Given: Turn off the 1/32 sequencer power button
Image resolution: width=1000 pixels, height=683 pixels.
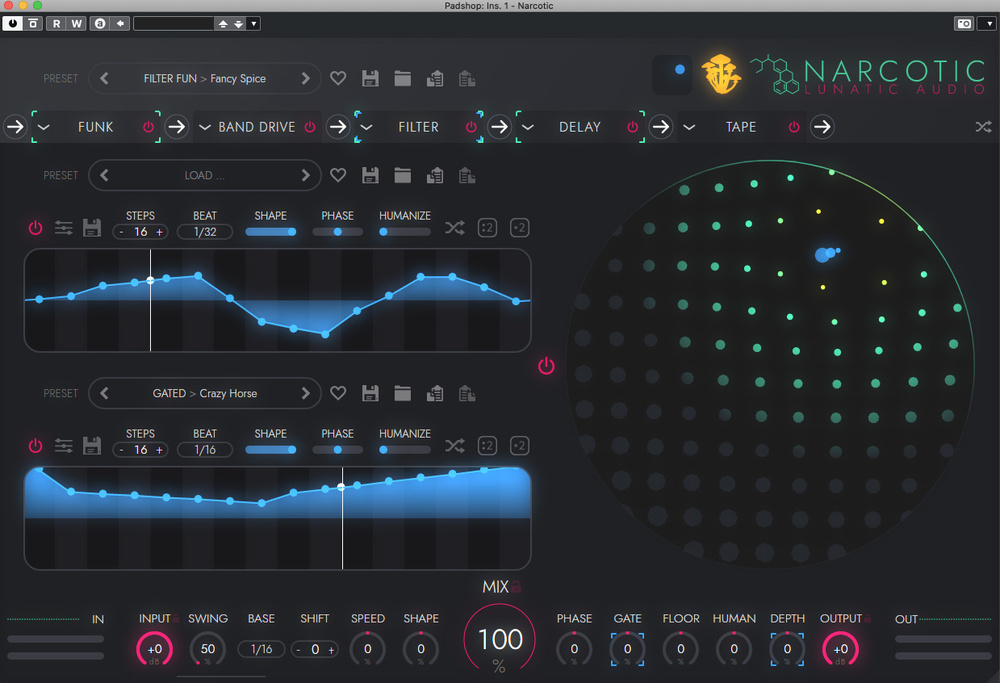Looking at the screenshot, I should pos(36,228).
